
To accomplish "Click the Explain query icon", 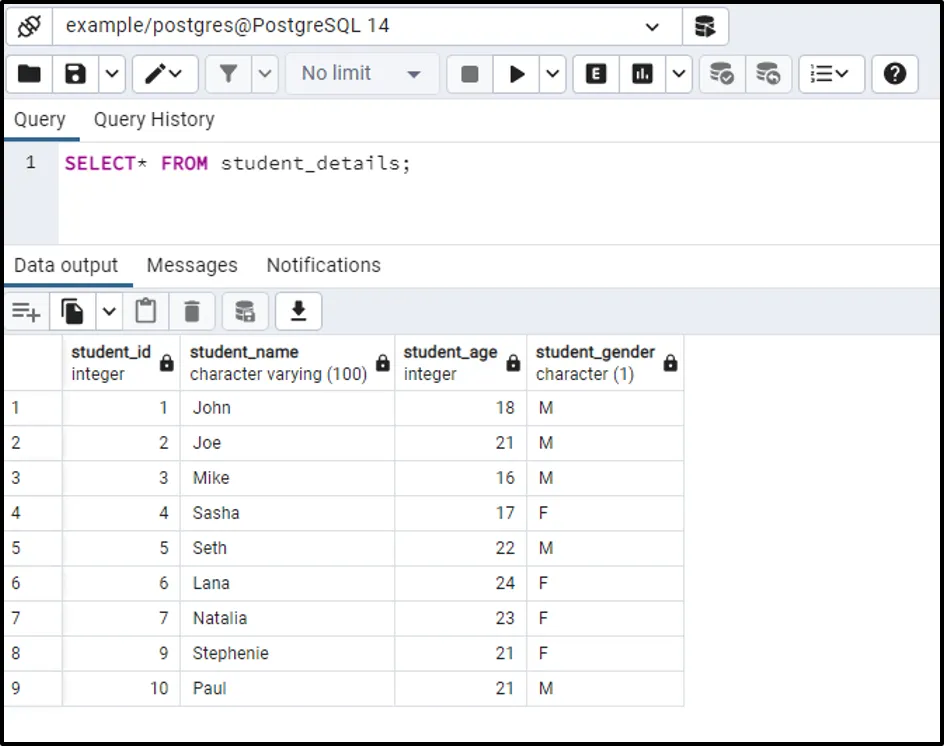I will pos(596,74).
